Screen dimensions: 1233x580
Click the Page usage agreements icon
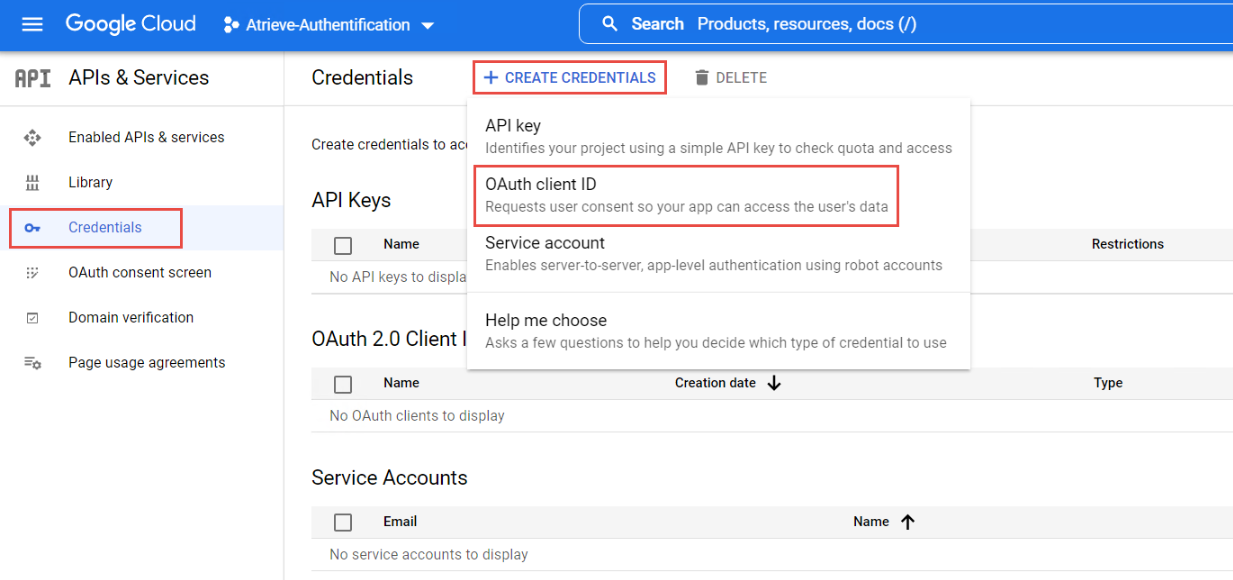coord(32,363)
